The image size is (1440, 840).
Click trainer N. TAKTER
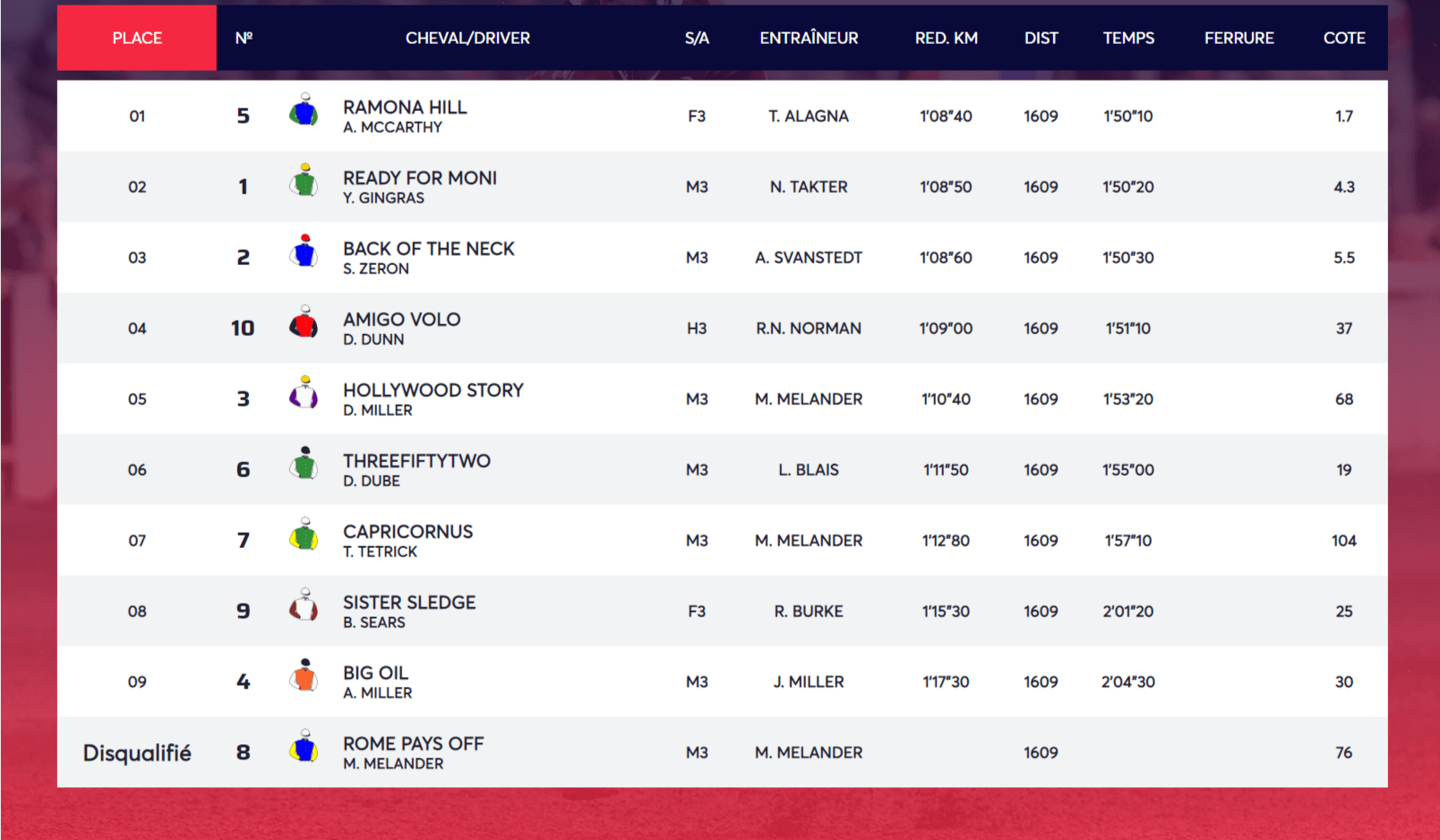(809, 186)
